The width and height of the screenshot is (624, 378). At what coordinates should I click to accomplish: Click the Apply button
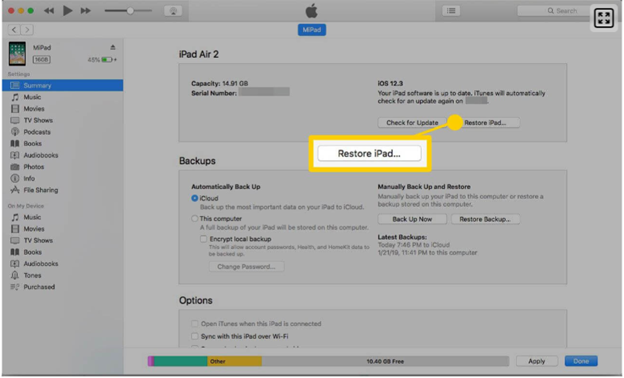pyautogui.click(x=536, y=361)
